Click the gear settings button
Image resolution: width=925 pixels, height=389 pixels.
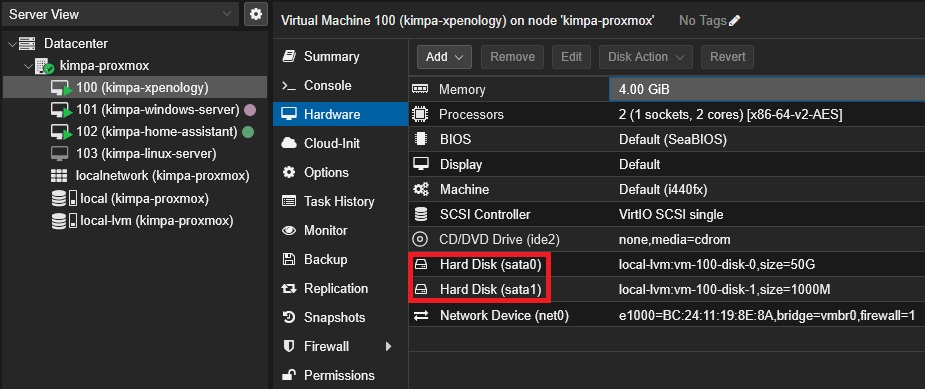[x=255, y=14]
